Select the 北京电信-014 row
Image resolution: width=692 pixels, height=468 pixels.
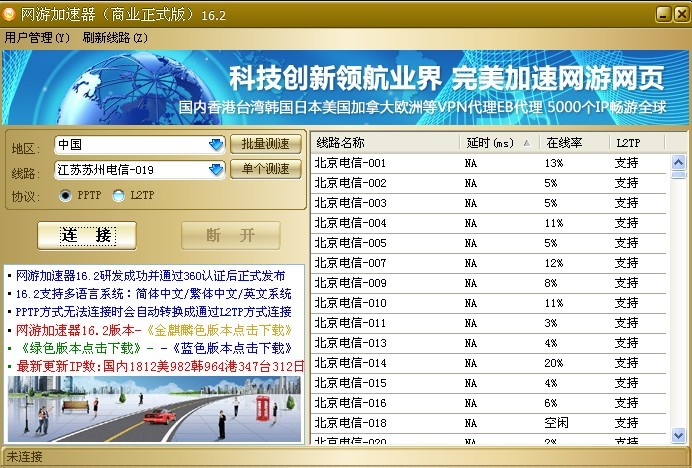click(489, 363)
